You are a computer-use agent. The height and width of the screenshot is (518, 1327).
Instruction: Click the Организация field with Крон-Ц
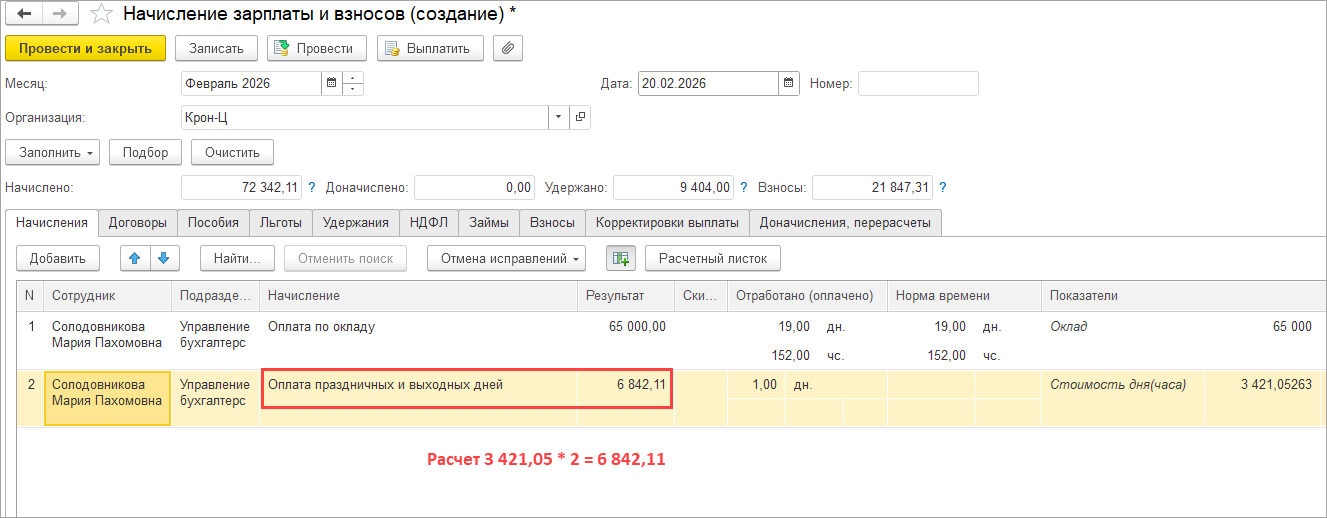tap(364, 118)
